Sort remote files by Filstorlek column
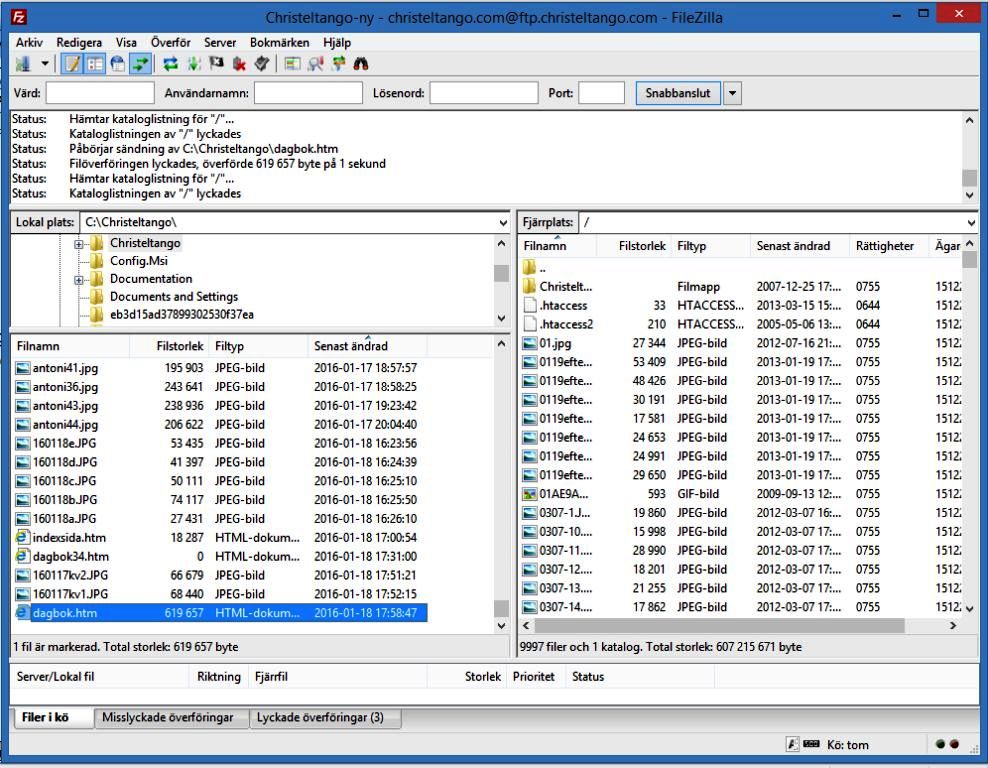Viewport: 988px width, 768px height. tap(634, 246)
